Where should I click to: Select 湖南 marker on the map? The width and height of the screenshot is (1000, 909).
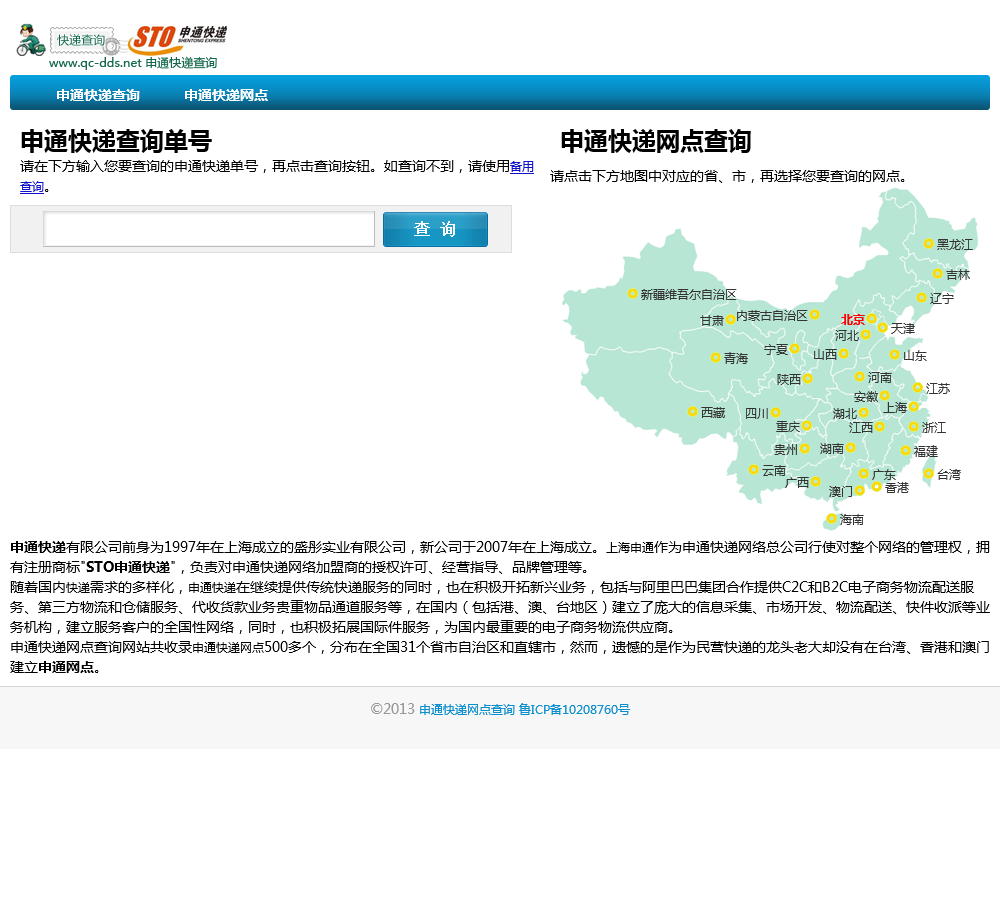(x=850, y=448)
